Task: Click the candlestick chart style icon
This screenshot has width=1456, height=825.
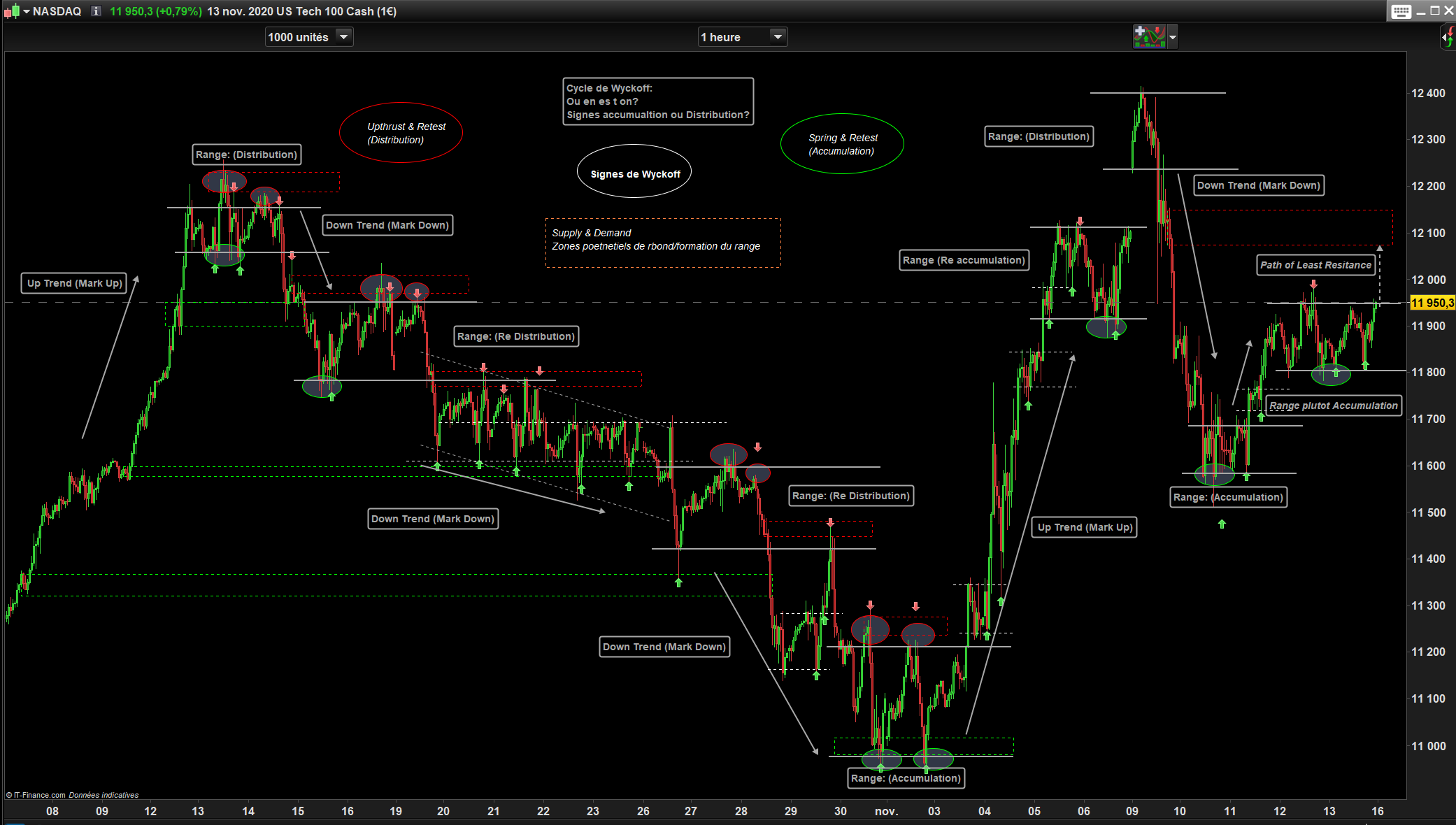Action: point(11,11)
